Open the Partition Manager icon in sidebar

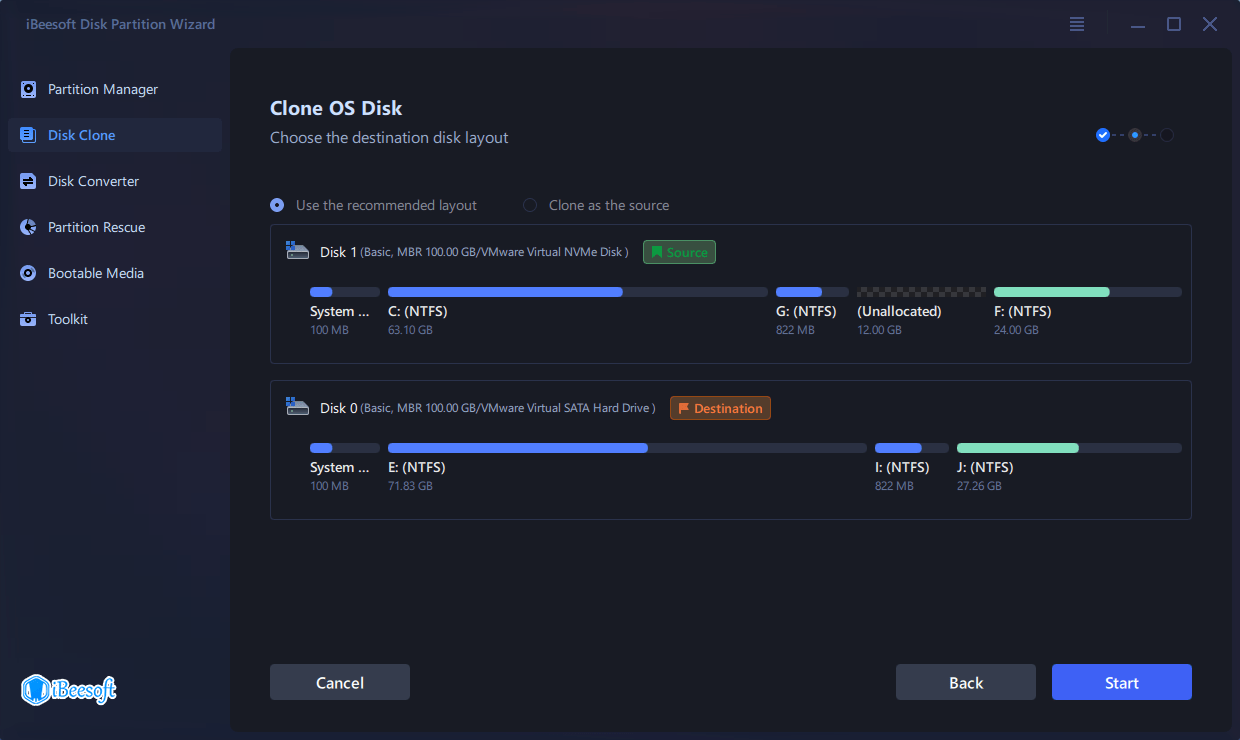point(28,89)
